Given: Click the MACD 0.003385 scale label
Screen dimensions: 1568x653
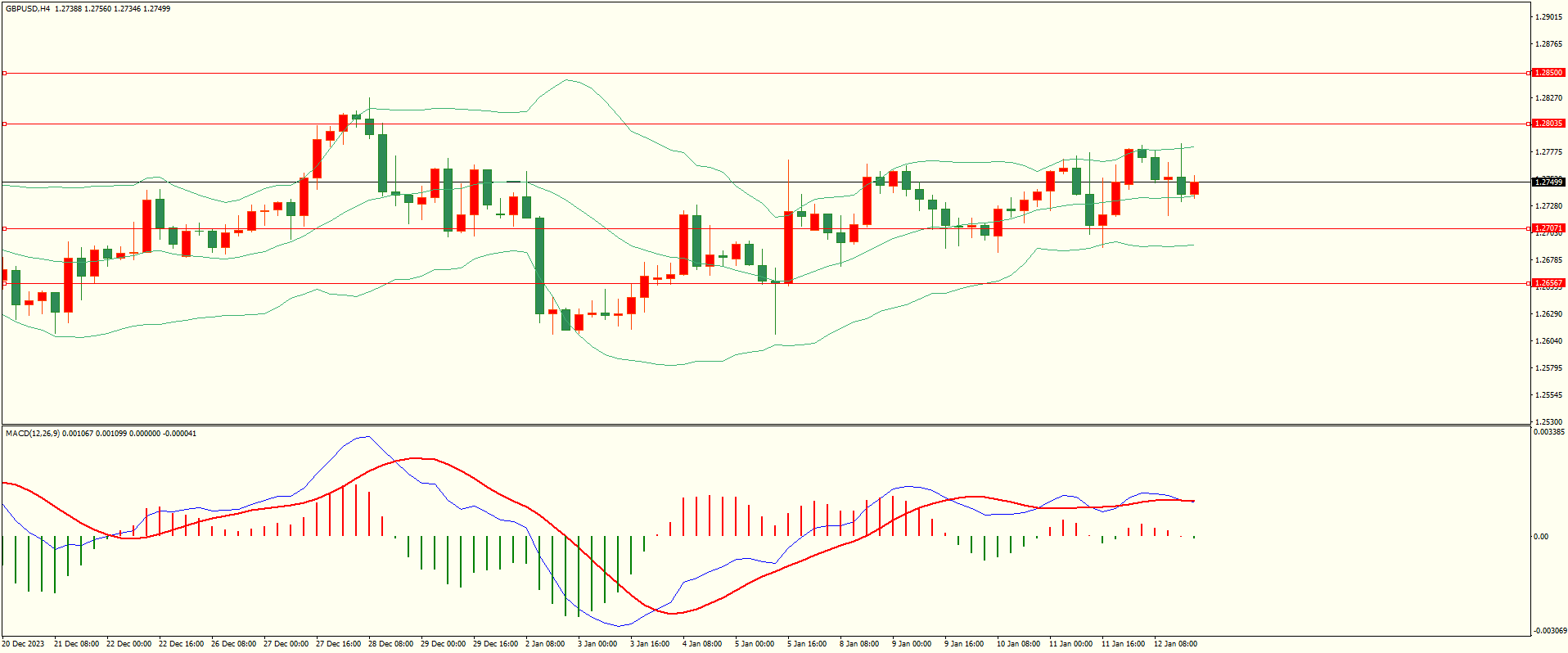Looking at the screenshot, I should pos(1549,431).
